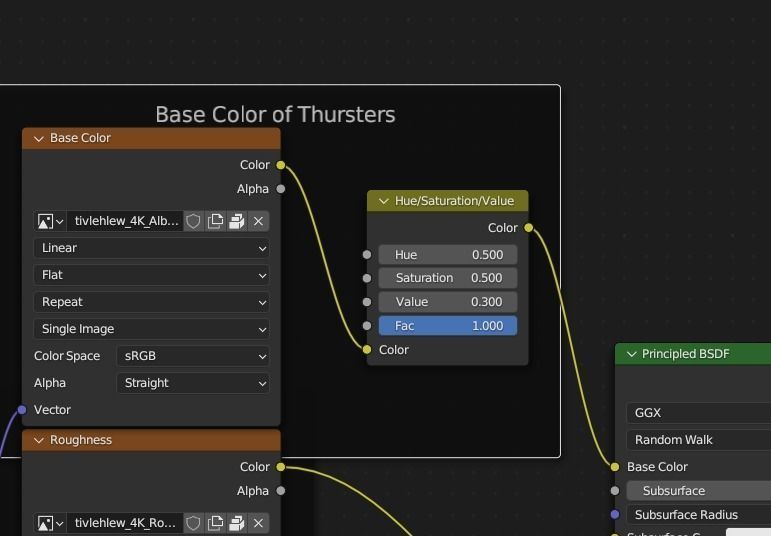The height and width of the screenshot is (536, 771).
Task: Open image file for tivlehlew_4K_Ro datablock
Action: (x=237, y=523)
